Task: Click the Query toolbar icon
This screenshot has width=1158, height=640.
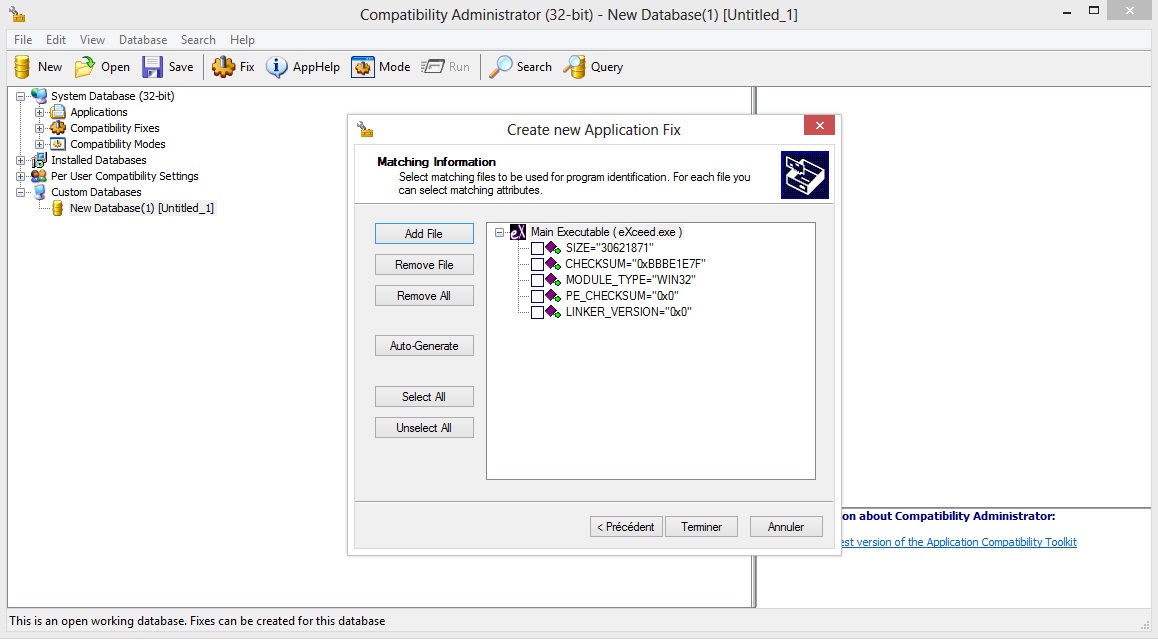Action: [x=574, y=66]
